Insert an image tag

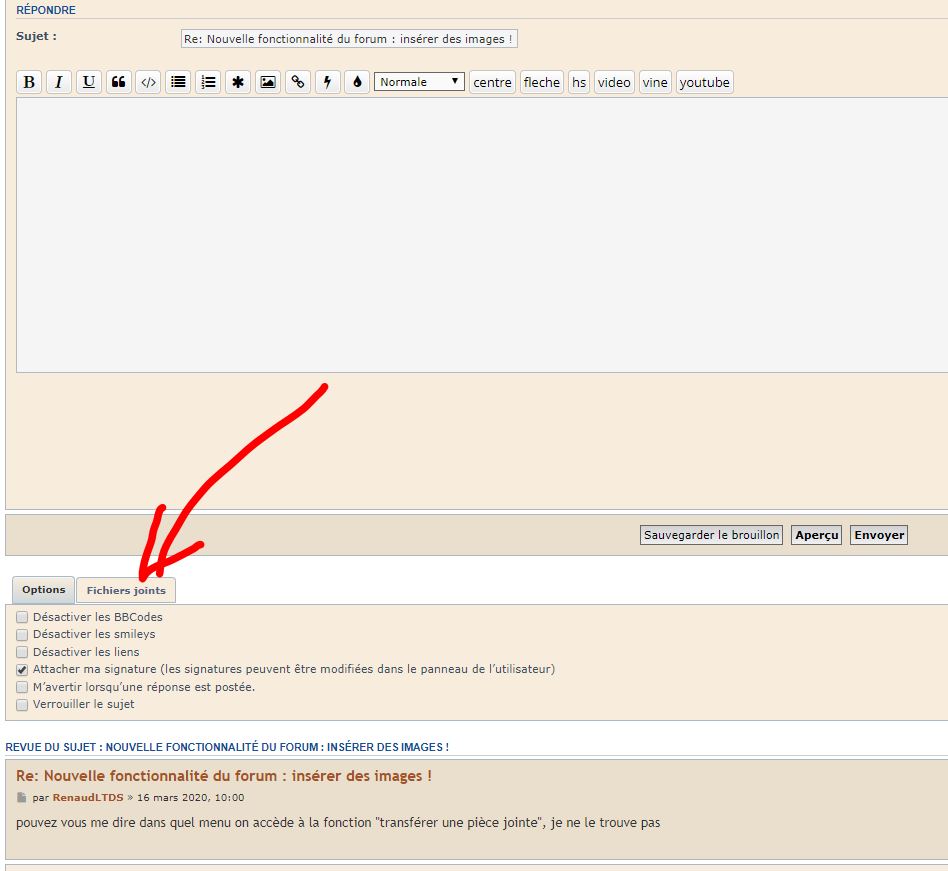coord(268,82)
